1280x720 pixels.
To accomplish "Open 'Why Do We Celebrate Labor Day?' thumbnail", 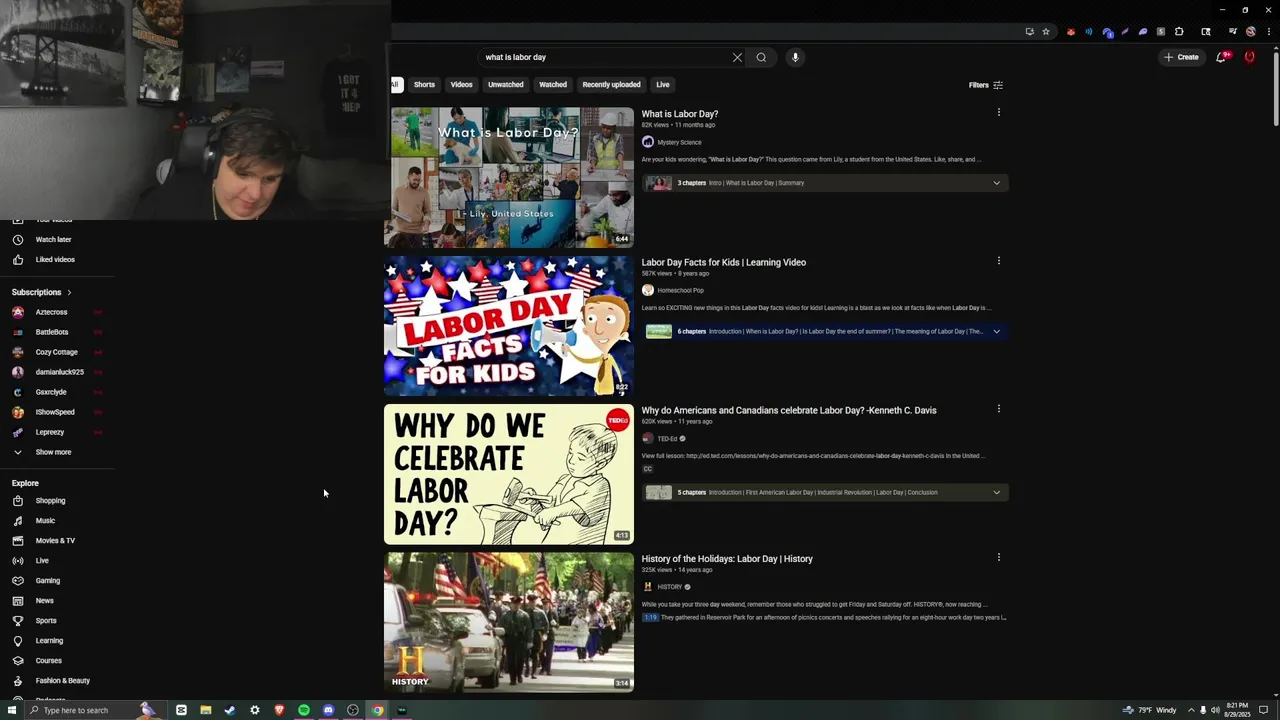I will (x=509, y=474).
